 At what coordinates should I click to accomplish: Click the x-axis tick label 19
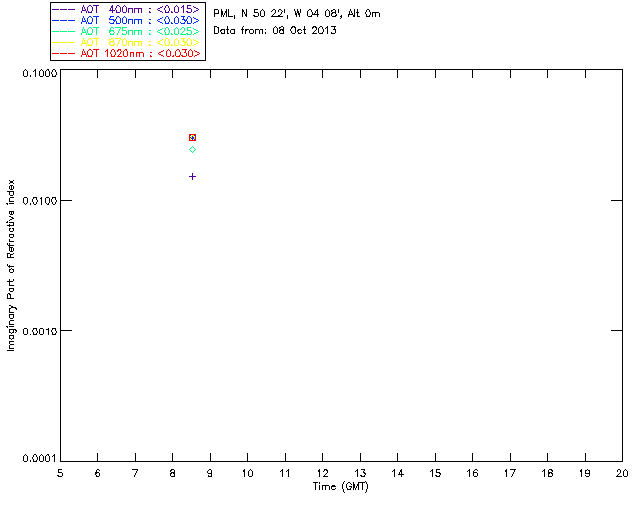pyautogui.click(x=585, y=473)
